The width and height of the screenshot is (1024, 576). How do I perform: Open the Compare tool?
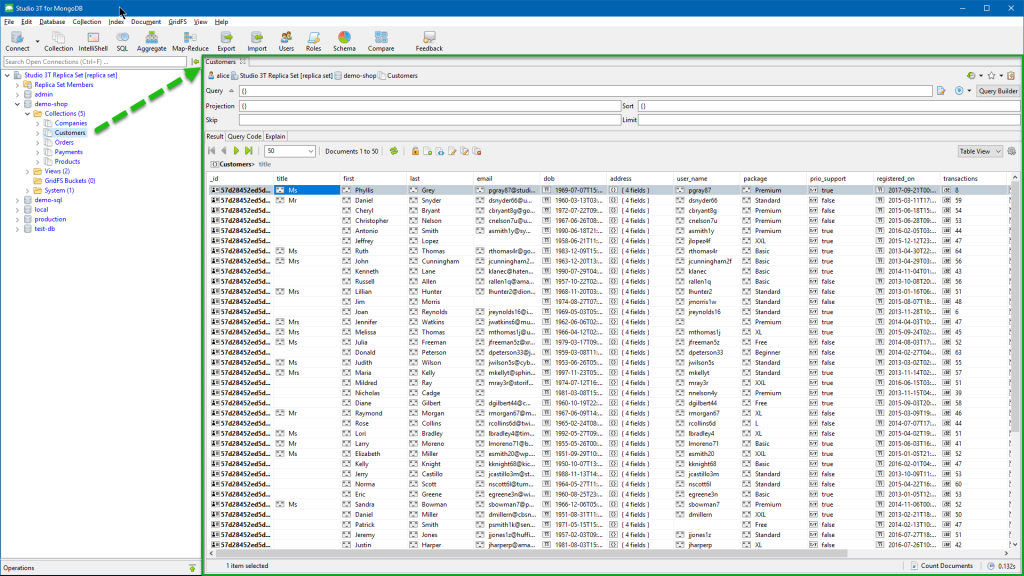coord(381,41)
